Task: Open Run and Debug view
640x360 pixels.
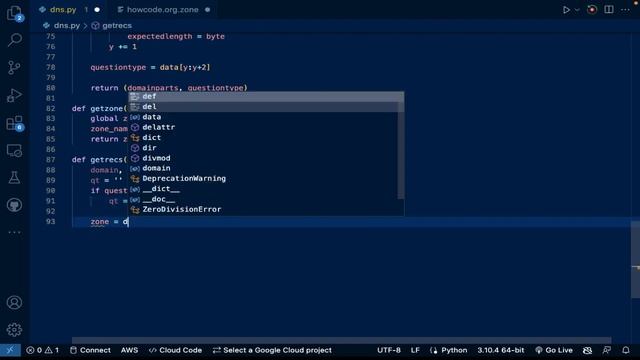Action: point(15,95)
